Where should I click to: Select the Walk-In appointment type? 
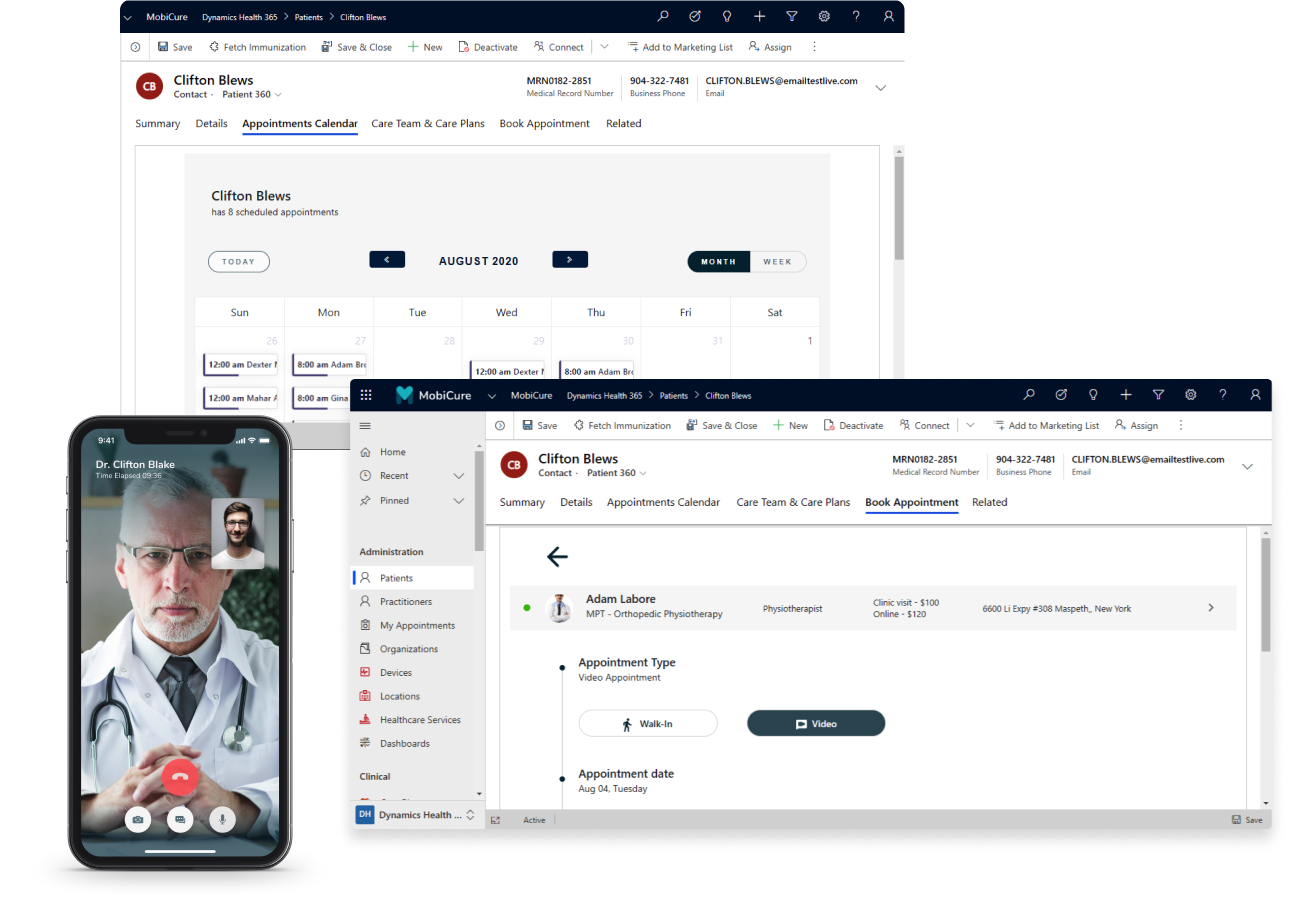[x=648, y=723]
